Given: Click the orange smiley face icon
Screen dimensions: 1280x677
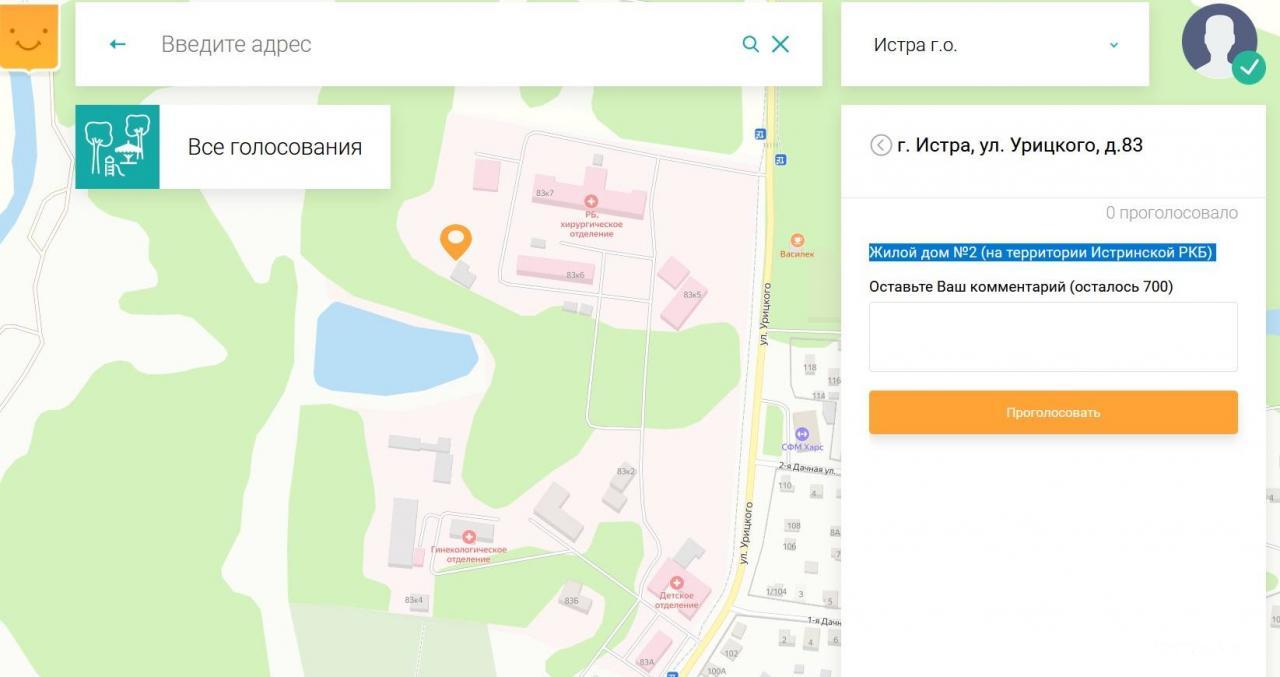Looking at the screenshot, I should click(28, 38).
